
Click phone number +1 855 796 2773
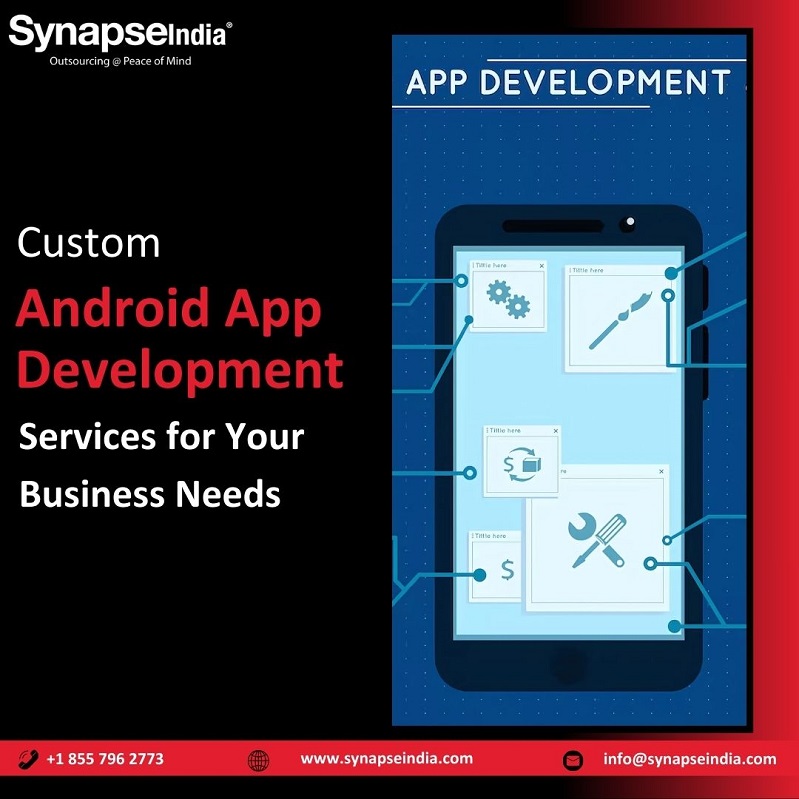[105, 759]
